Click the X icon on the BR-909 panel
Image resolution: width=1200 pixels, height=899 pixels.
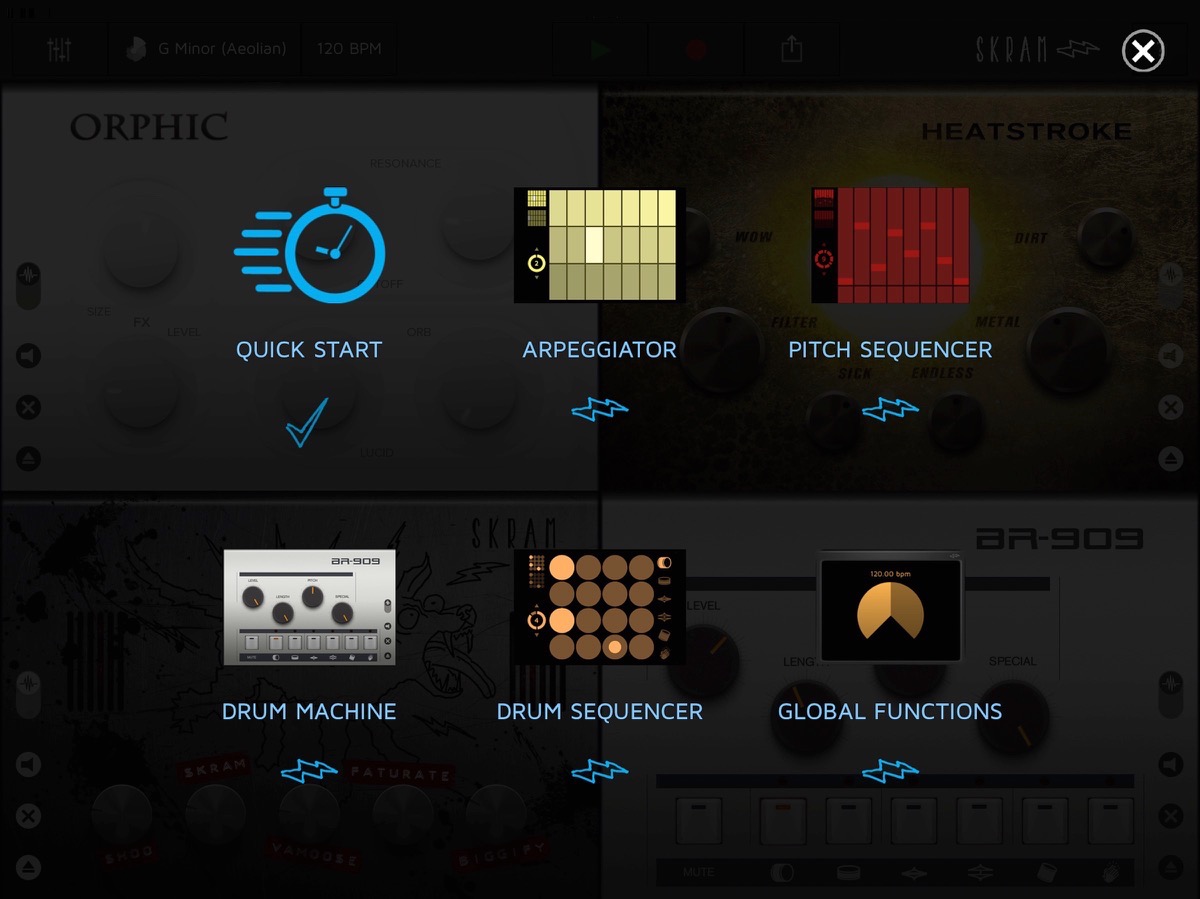pyautogui.click(x=1171, y=817)
